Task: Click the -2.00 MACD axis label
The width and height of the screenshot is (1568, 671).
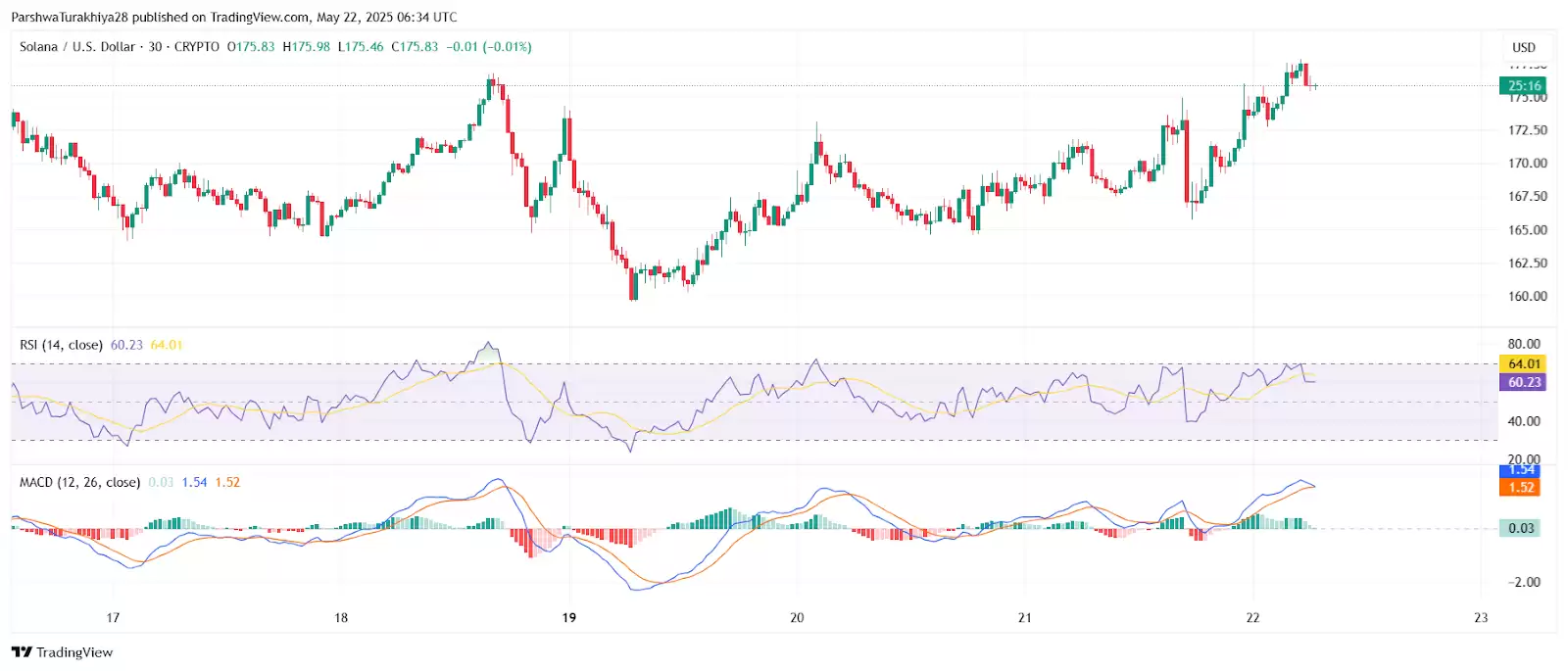Action: [1524, 582]
